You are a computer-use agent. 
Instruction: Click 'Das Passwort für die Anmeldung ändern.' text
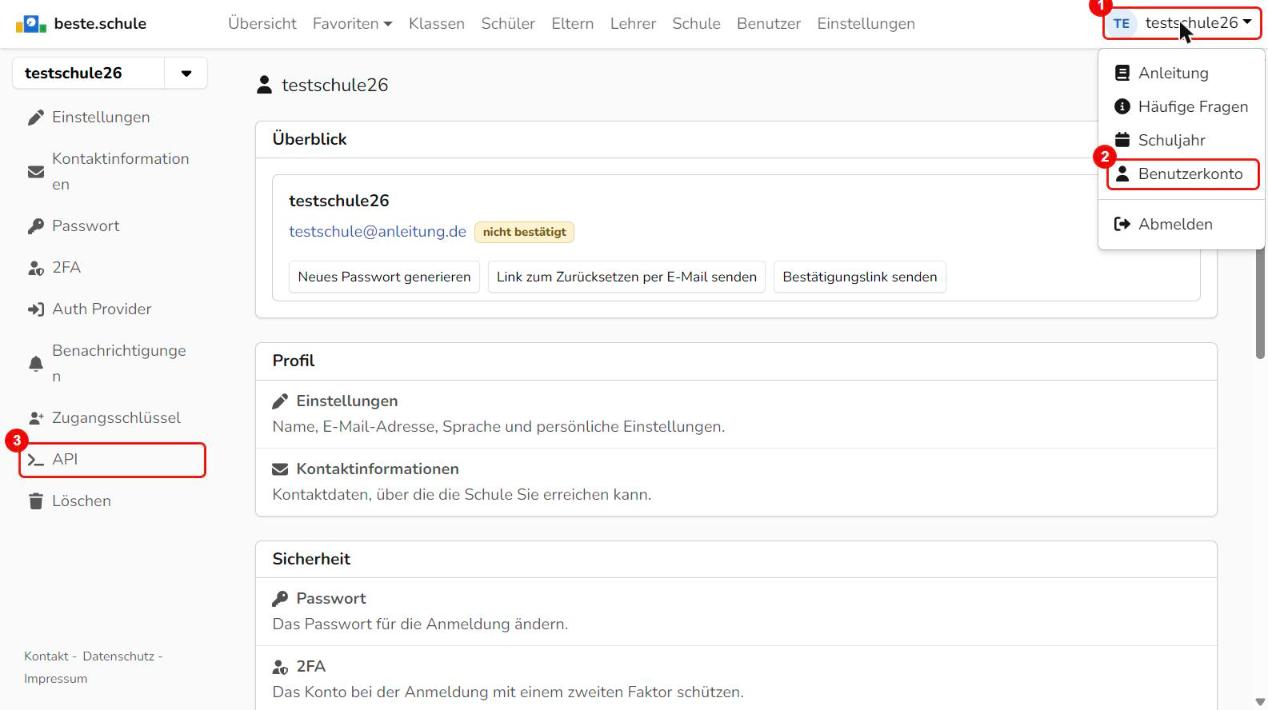(420, 625)
